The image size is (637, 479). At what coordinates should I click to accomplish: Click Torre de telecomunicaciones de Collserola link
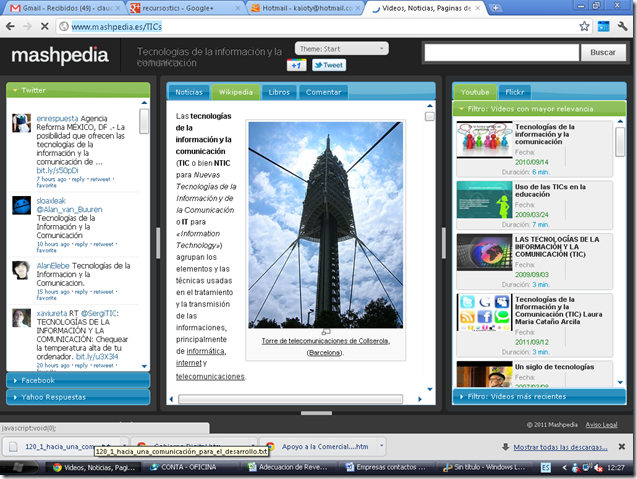click(x=325, y=341)
